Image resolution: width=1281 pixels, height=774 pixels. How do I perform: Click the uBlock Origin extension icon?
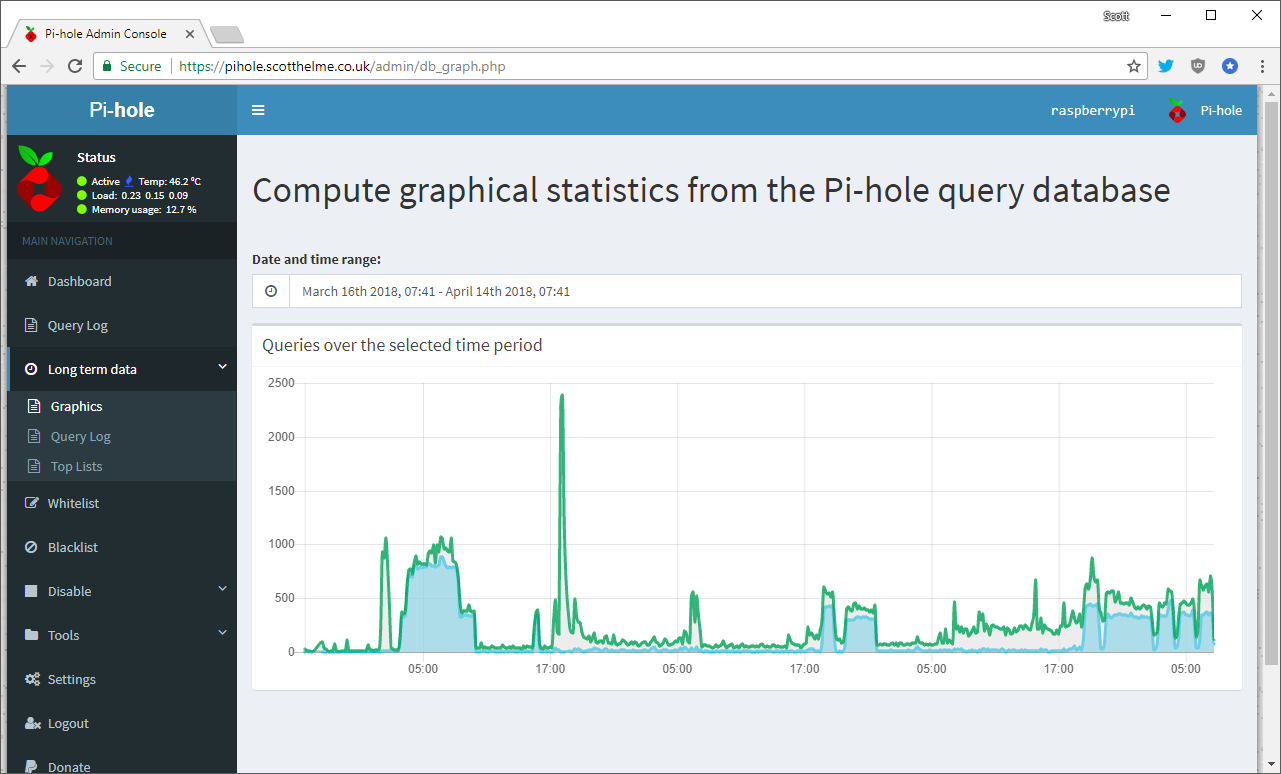(x=1197, y=66)
